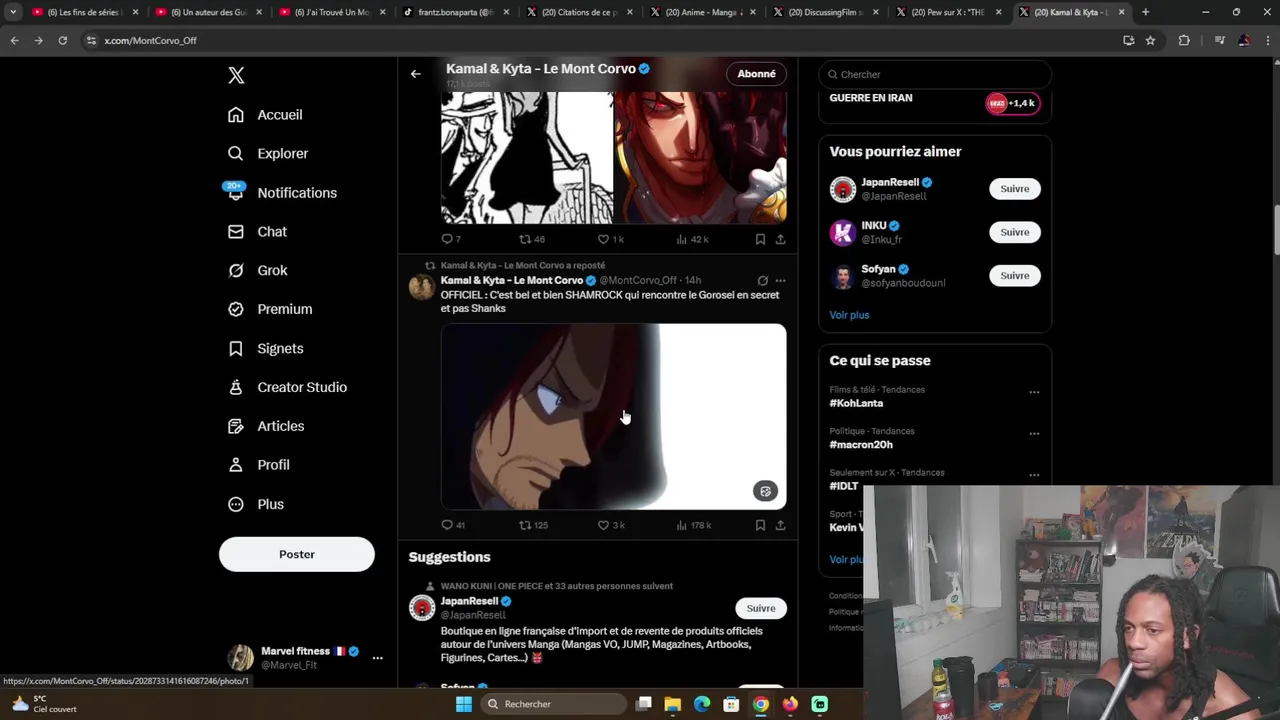The width and height of the screenshot is (1280, 720).
Task: Open Chat messages
Action: tap(257, 232)
